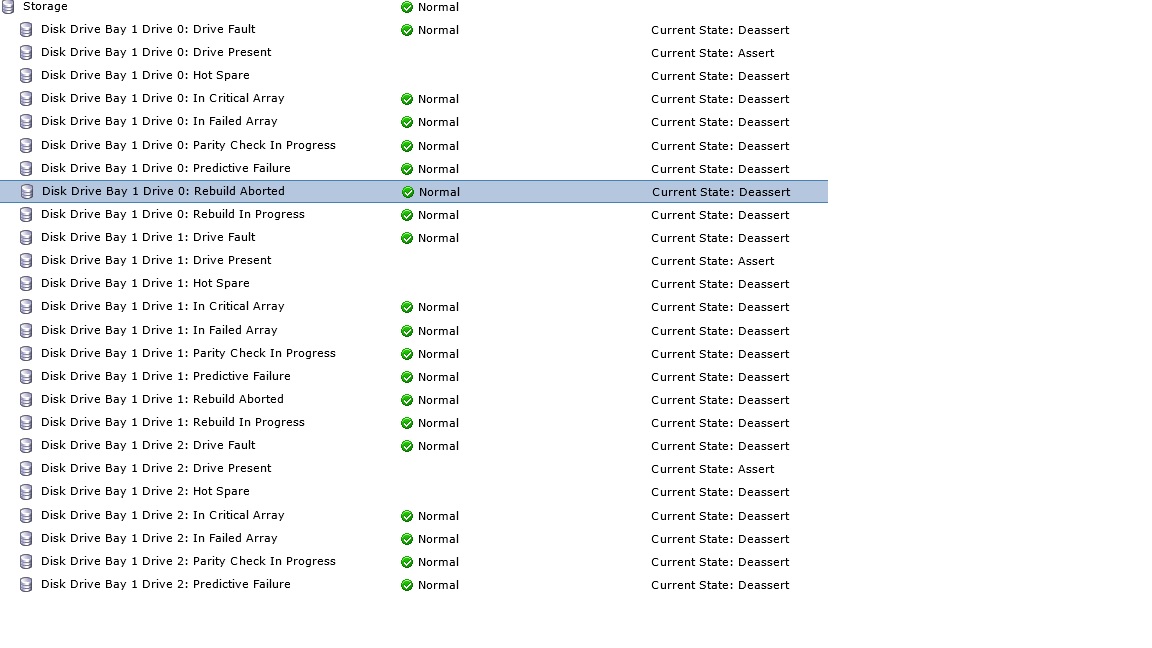
Task: Click the Normal icon for Drive 0 In Failed Array
Action: [406, 121]
